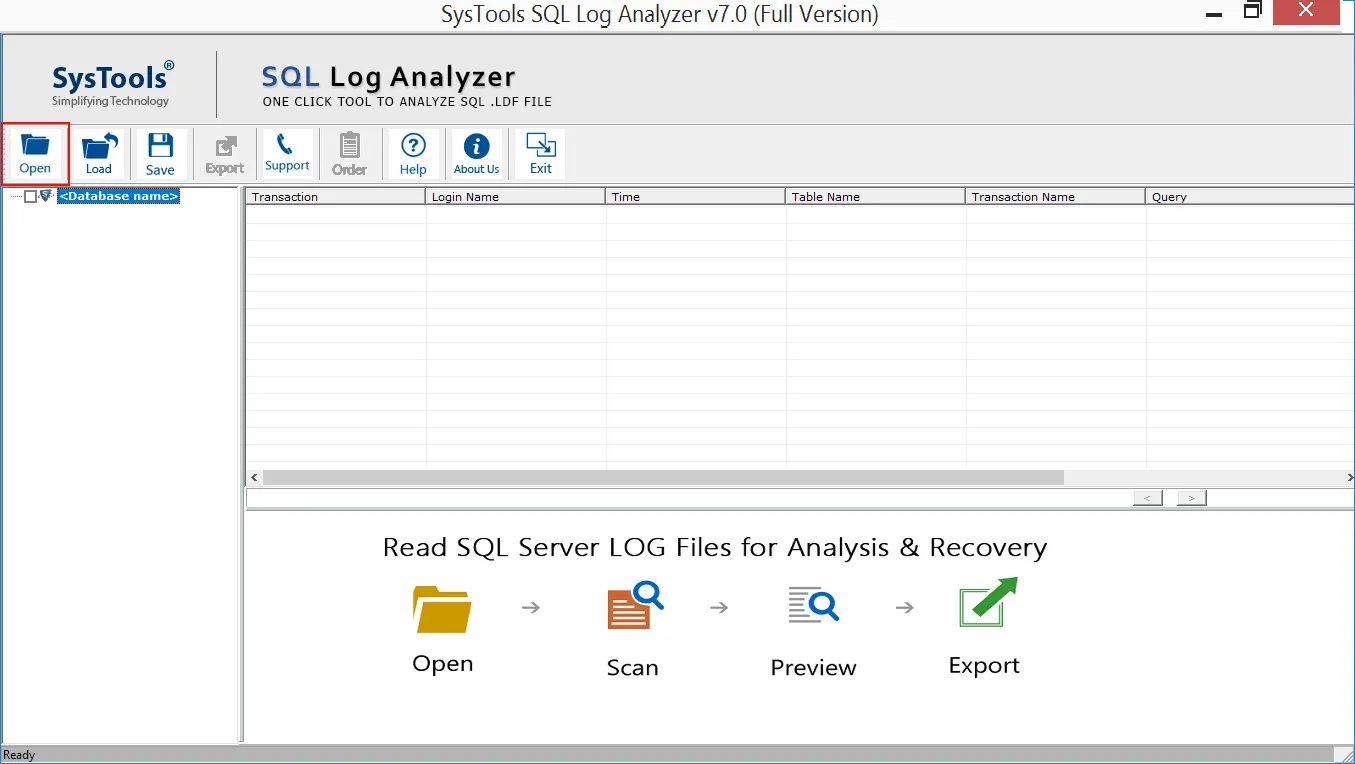
Task: Click the 'Ready' status bar text
Action: click(x=20, y=755)
